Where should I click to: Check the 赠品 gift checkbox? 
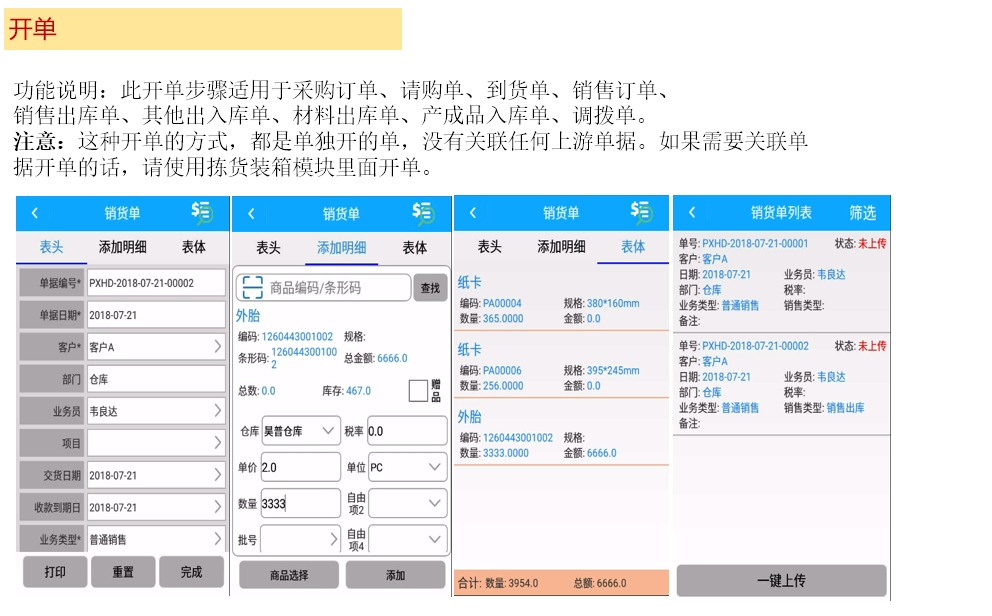(x=418, y=391)
